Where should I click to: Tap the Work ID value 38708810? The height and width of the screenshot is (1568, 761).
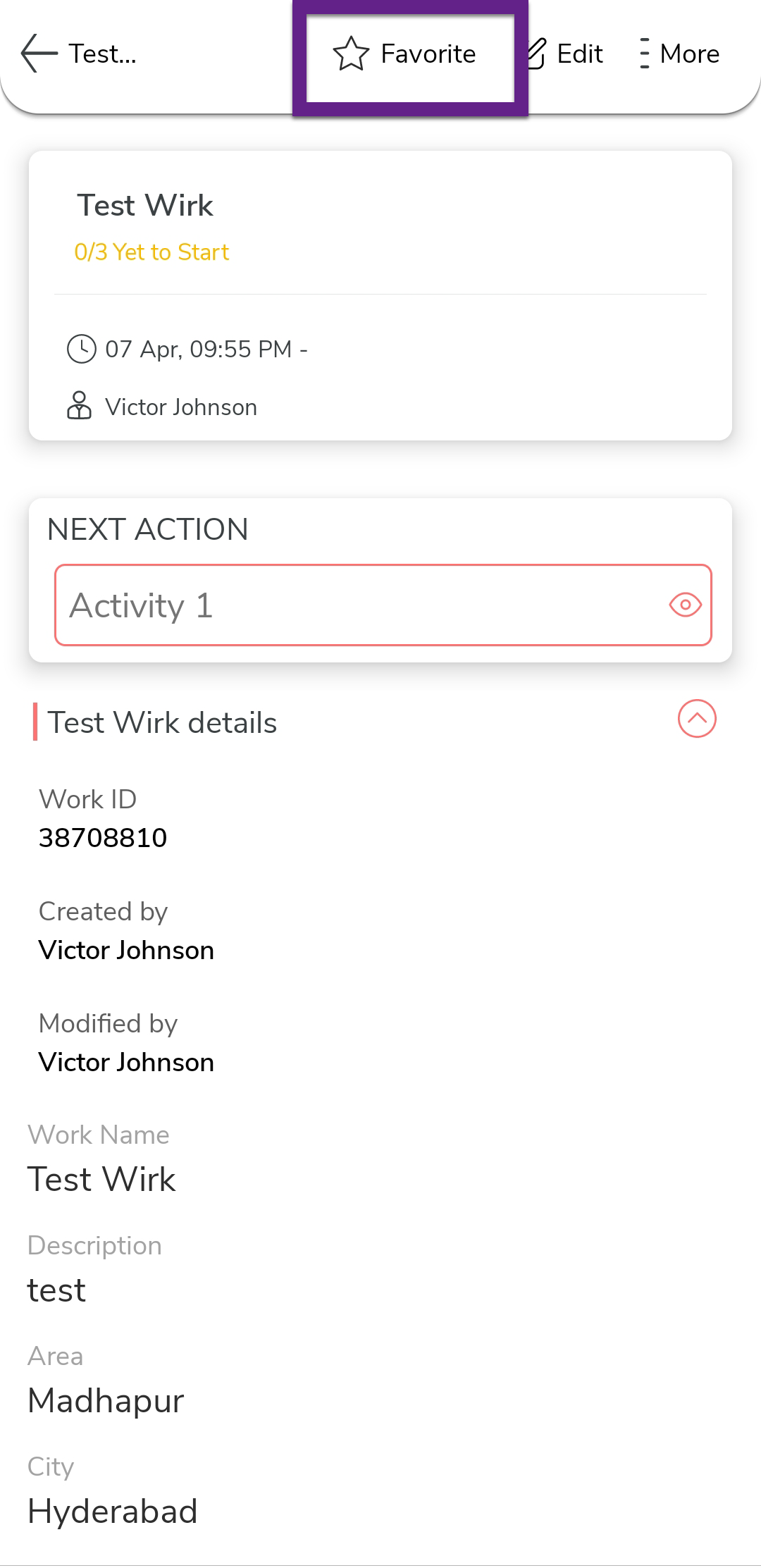(x=103, y=838)
